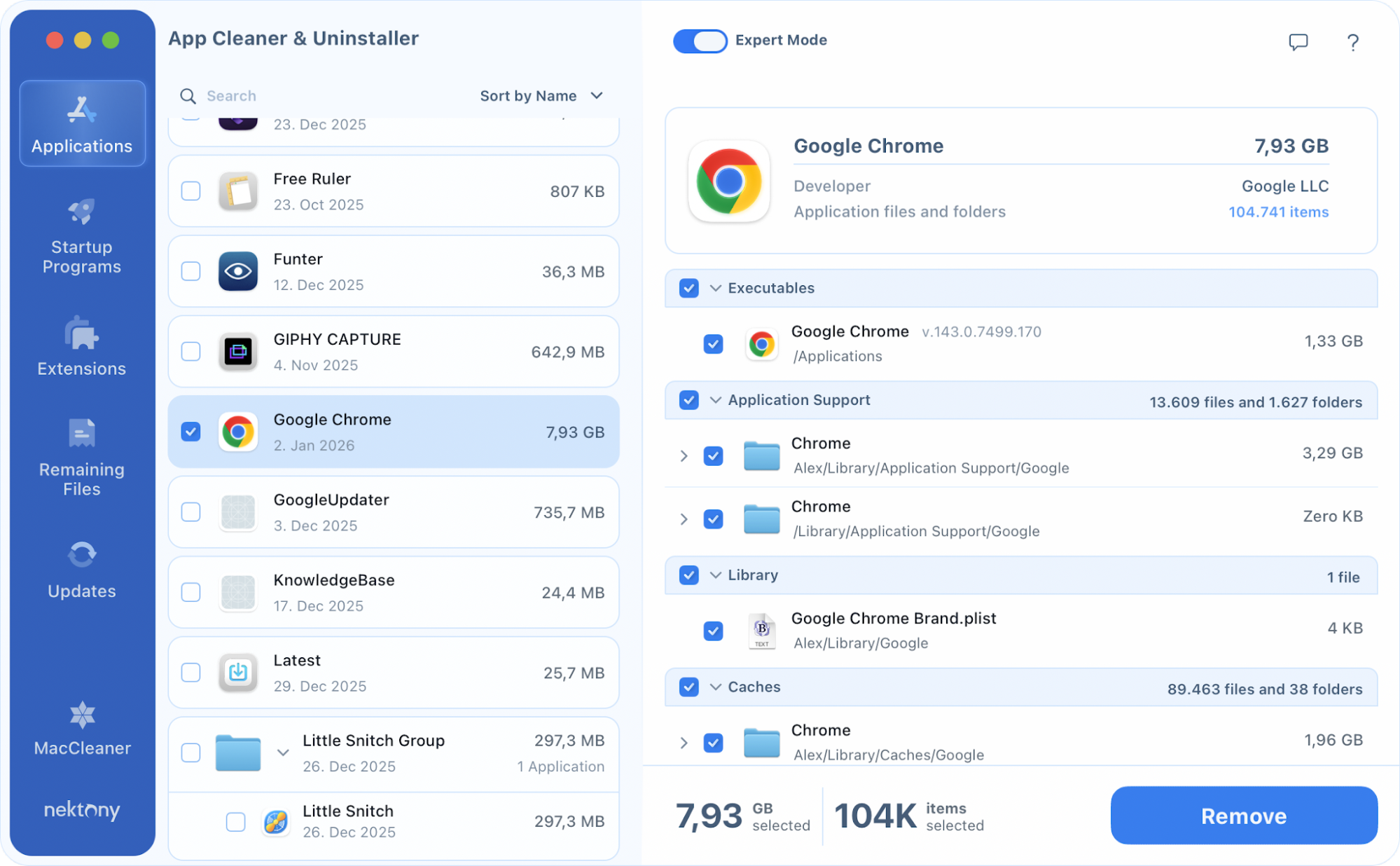Click the Free Ruler app icon
1400x866 pixels.
pos(238,191)
